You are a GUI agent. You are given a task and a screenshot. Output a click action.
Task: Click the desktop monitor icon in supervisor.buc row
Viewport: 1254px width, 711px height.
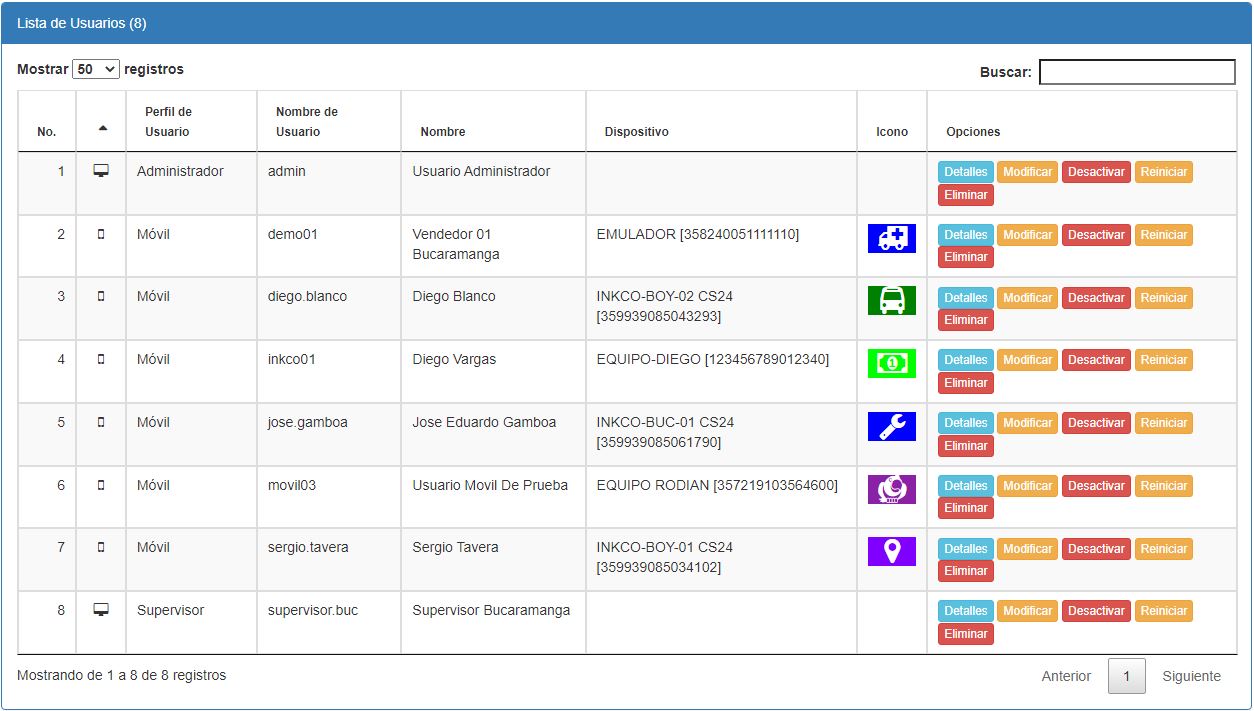(x=101, y=610)
